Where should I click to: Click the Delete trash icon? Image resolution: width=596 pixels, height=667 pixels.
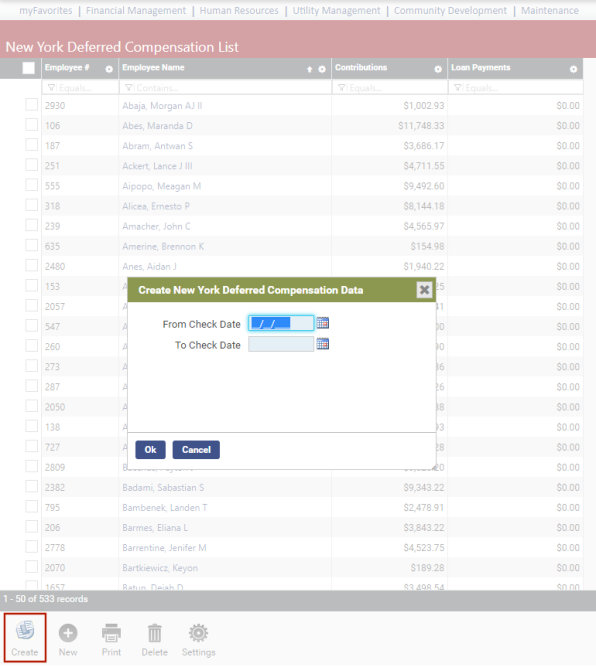(154, 633)
